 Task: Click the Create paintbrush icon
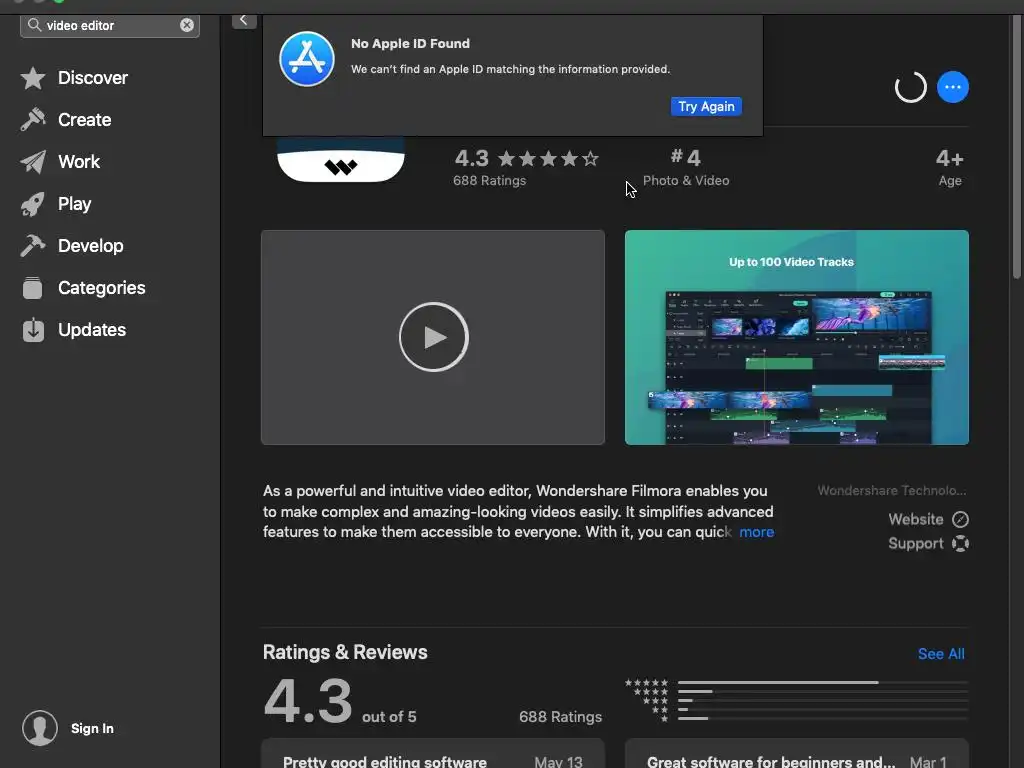click(33, 120)
